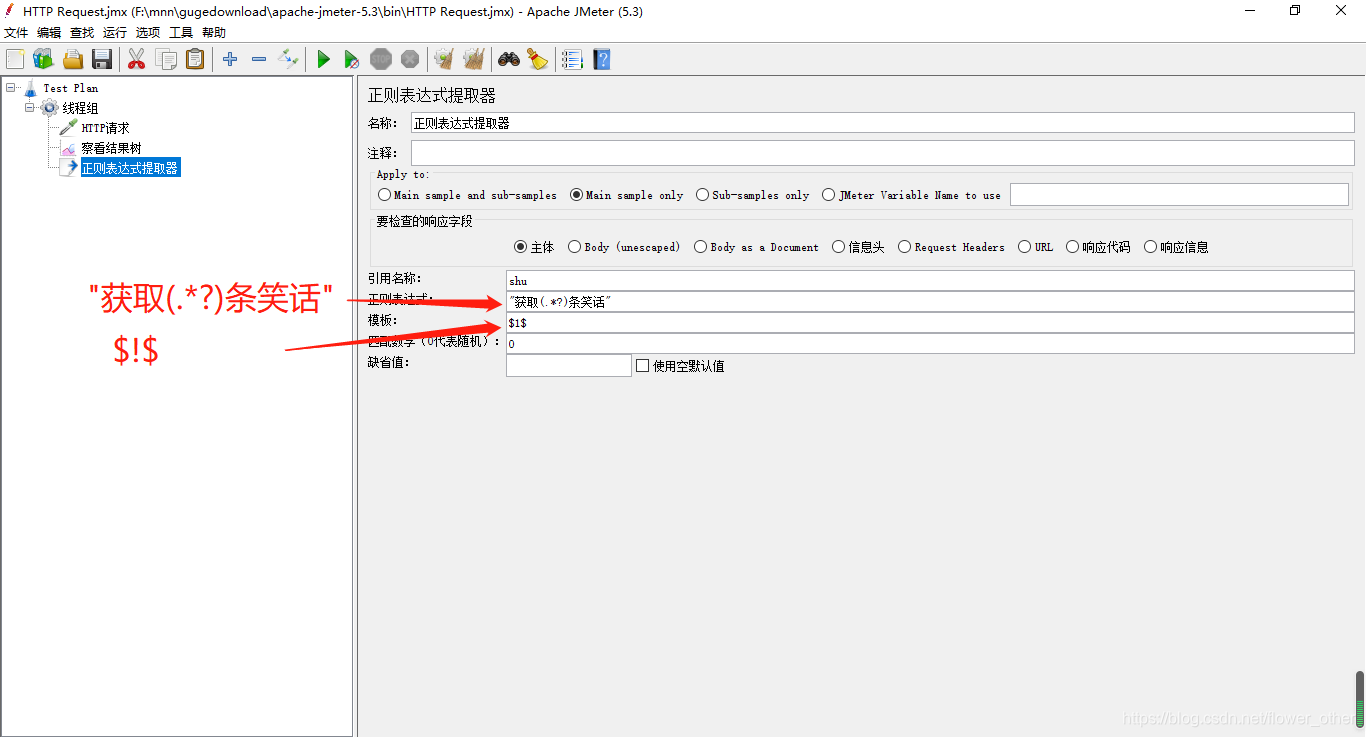The image size is (1366, 737).
Task: Select Test Plan in tree
Action: click(x=71, y=88)
